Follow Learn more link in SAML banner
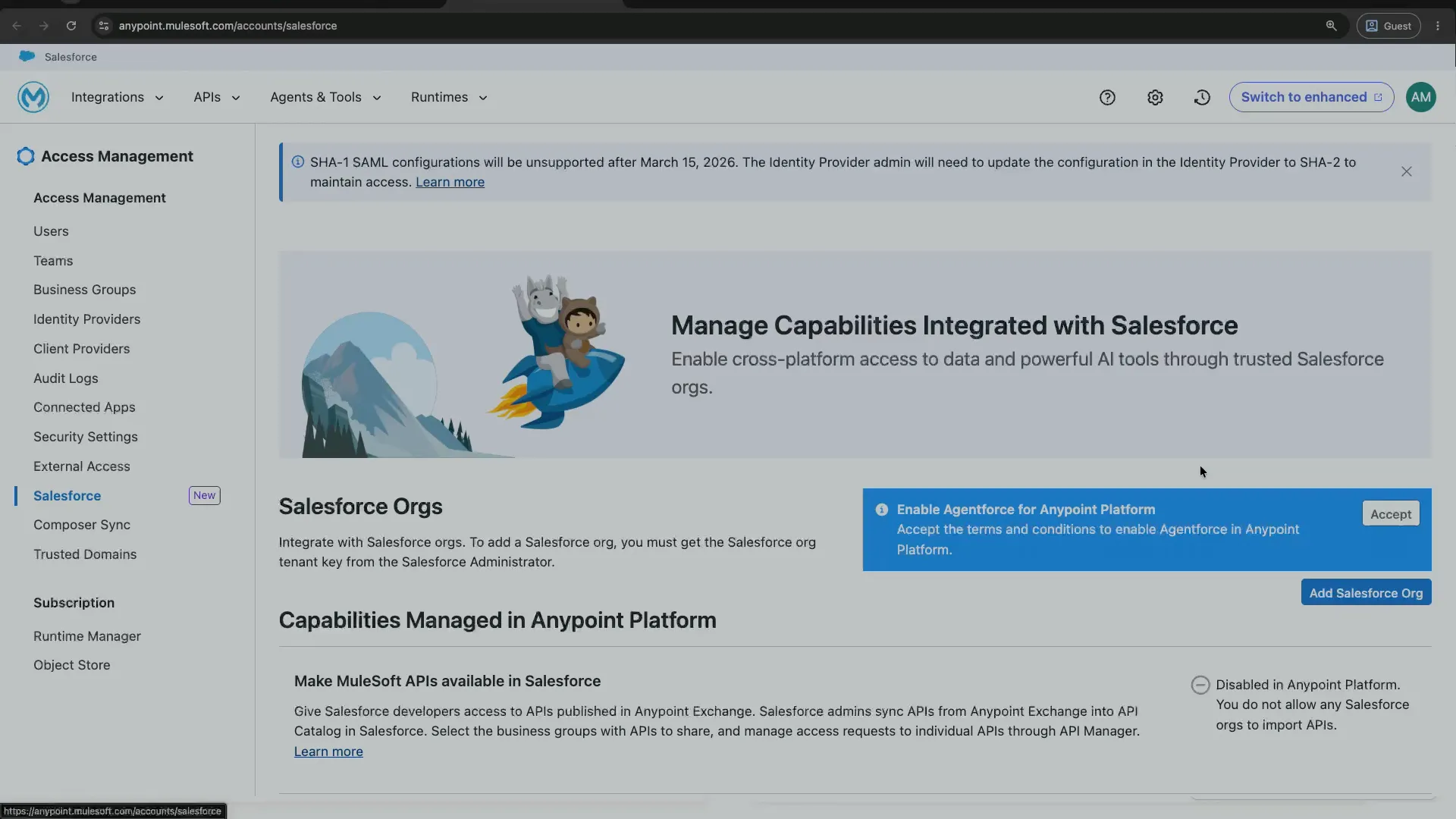This screenshot has width=1456, height=819. pyautogui.click(x=450, y=182)
